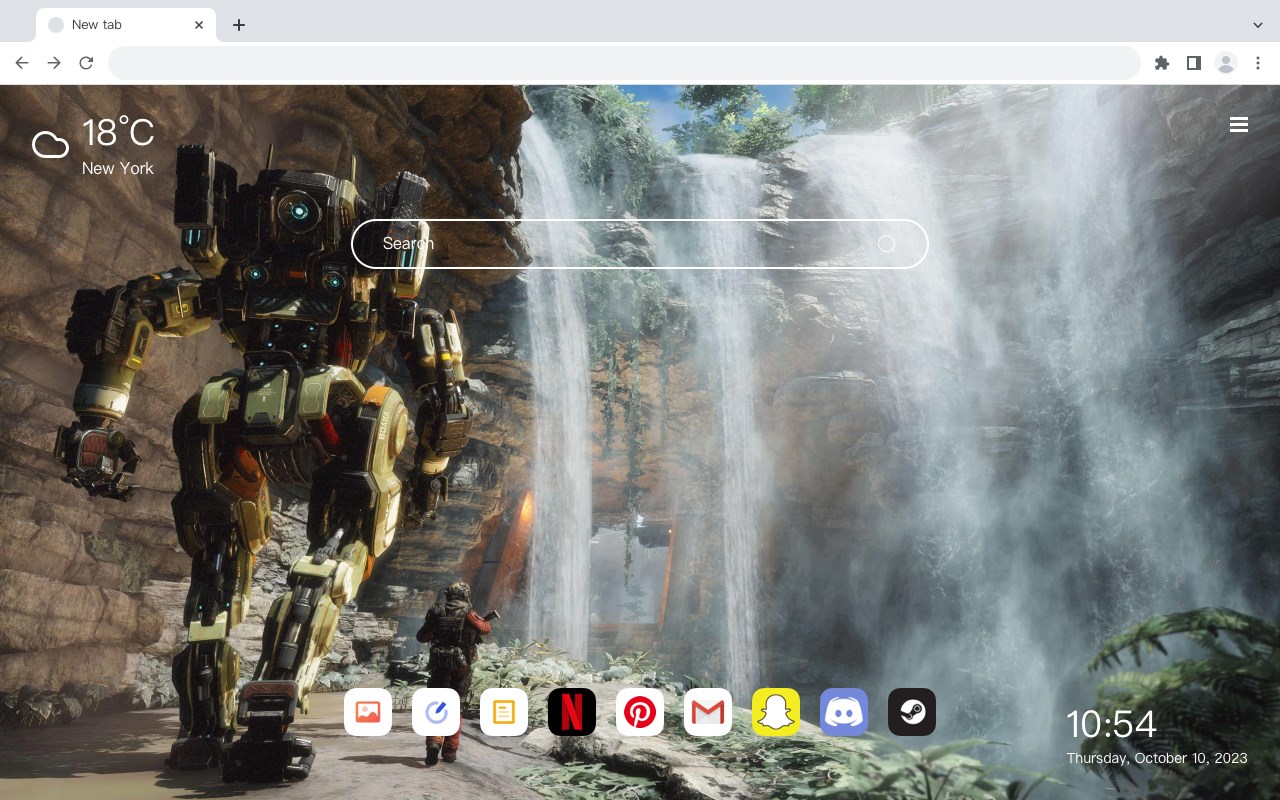Click the 18°C temperature reading

tap(118, 133)
